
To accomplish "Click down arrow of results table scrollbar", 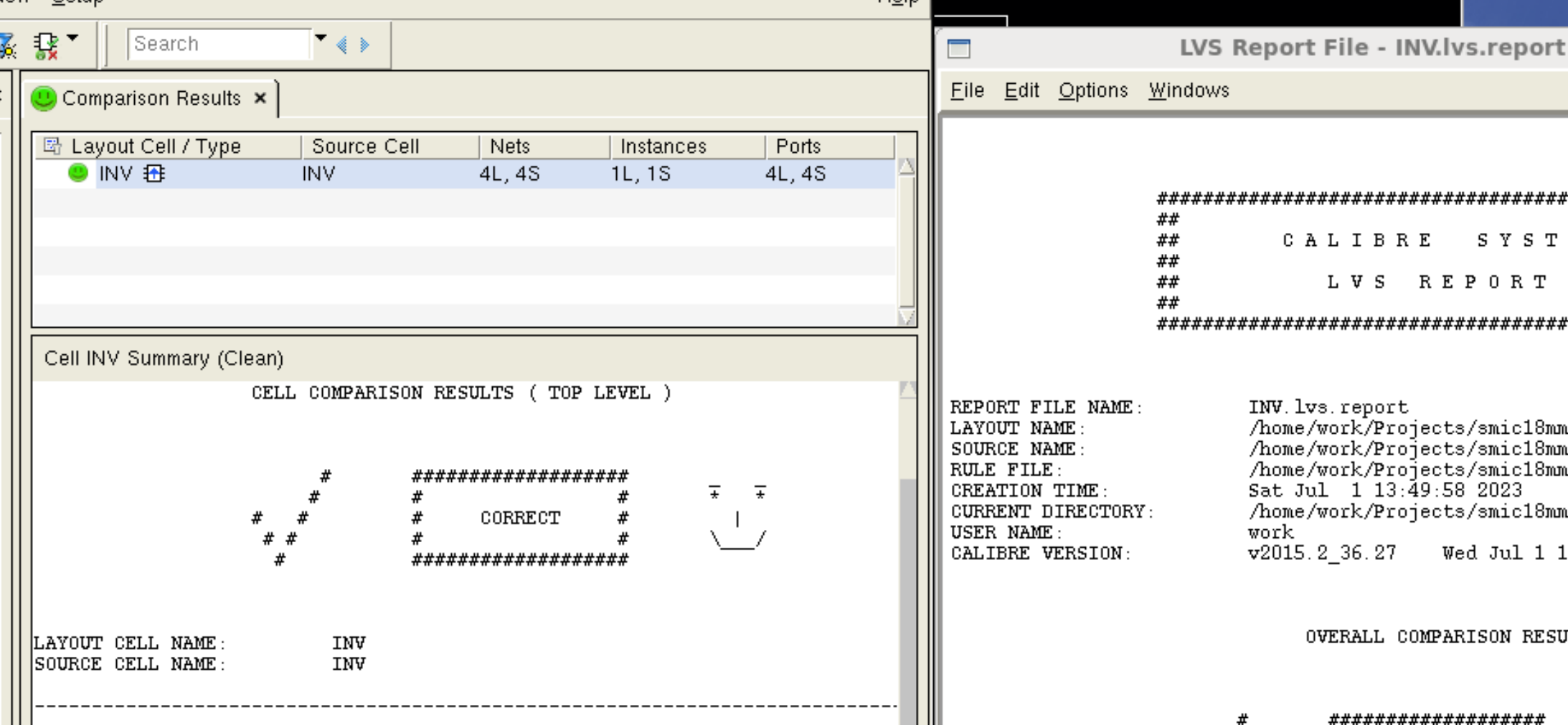I will point(907,317).
